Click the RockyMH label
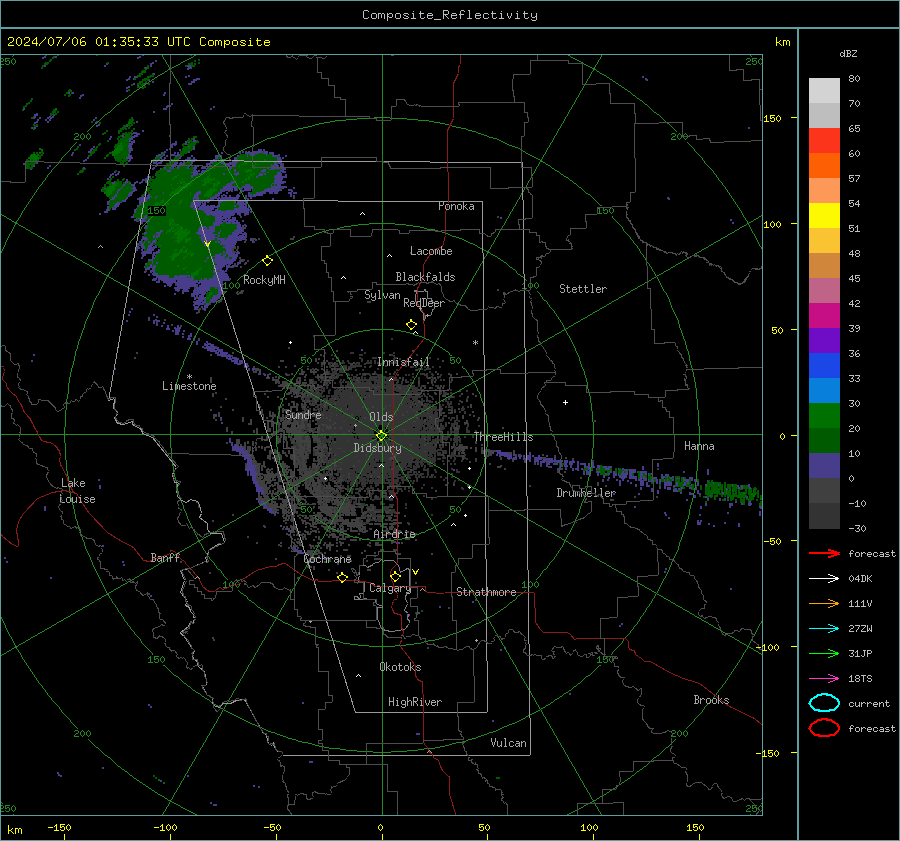This screenshot has height=841, width=900. (x=264, y=280)
